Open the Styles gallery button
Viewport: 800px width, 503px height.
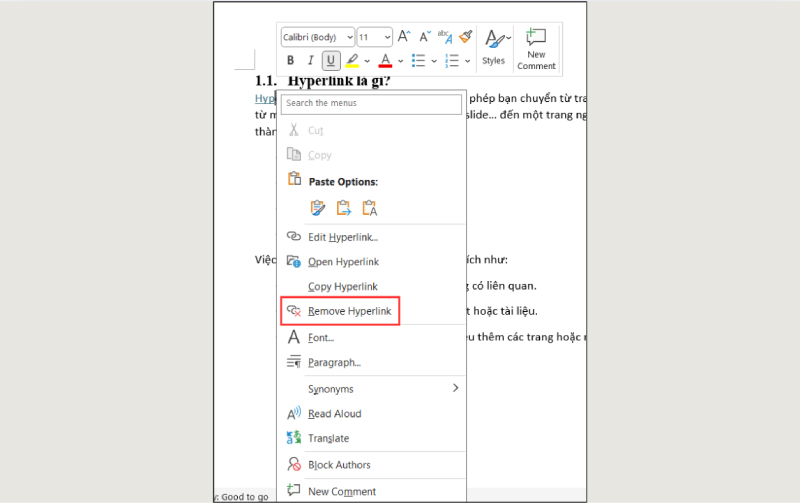click(x=494, y=47)
